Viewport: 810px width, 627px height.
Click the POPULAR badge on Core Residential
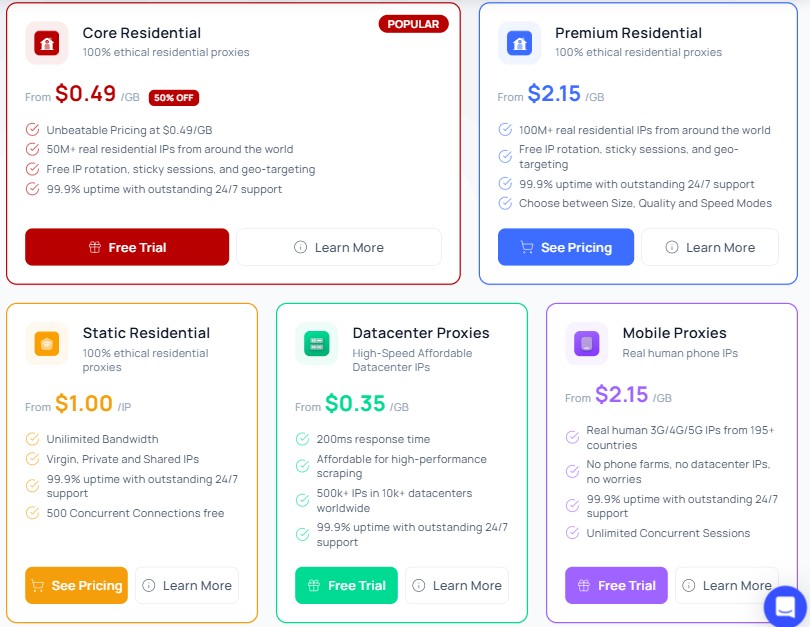tap(413, 24)
